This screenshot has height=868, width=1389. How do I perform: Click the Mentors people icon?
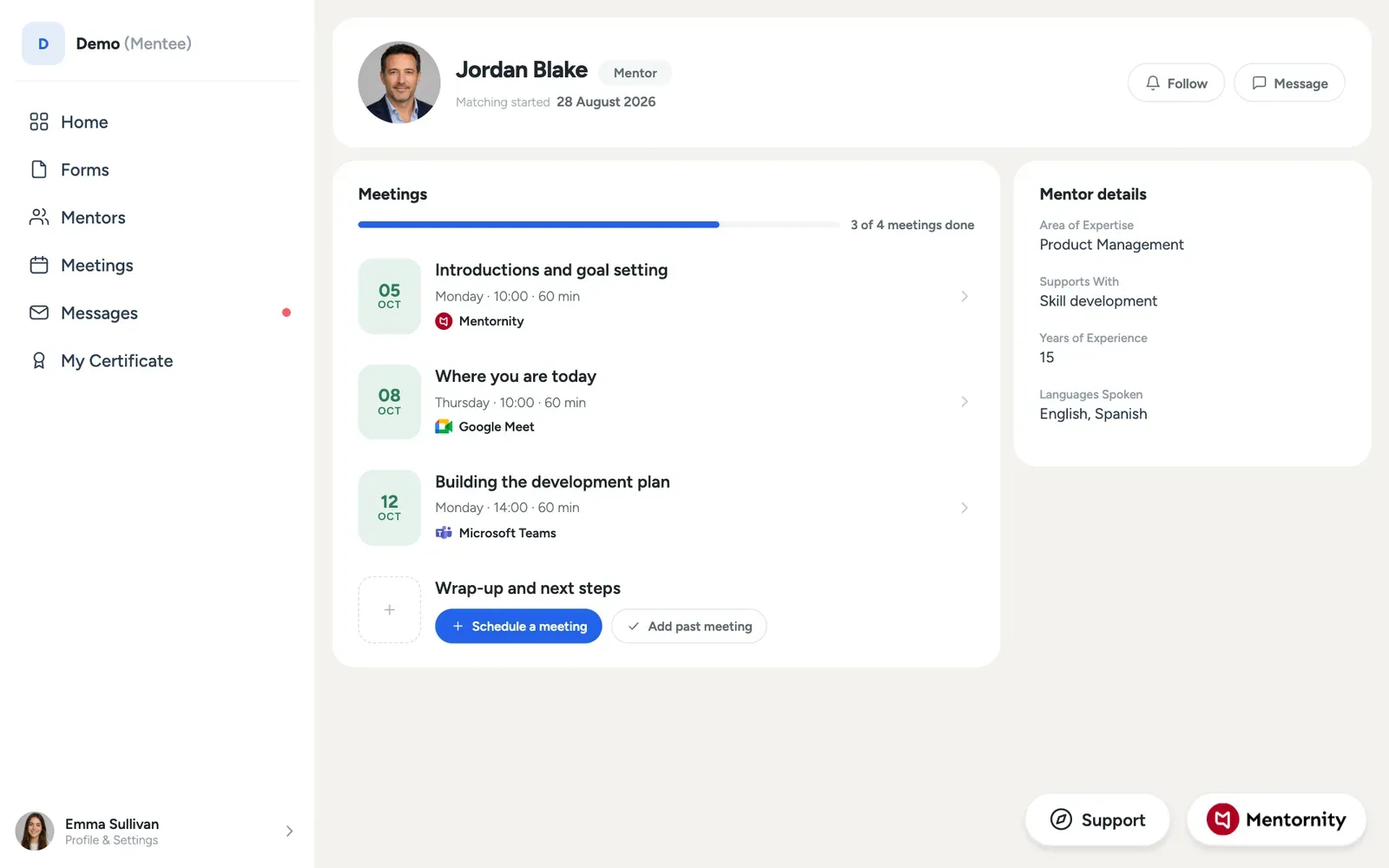39,217
